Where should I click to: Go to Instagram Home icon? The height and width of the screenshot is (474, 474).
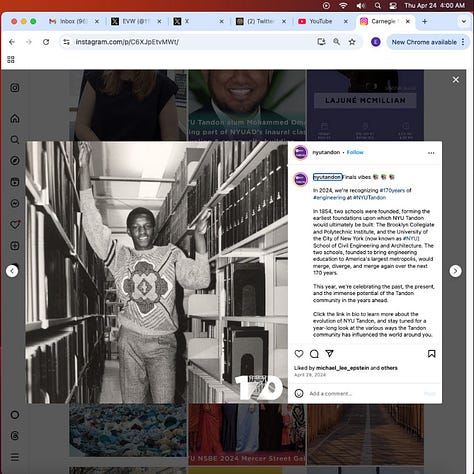(15, 118)
